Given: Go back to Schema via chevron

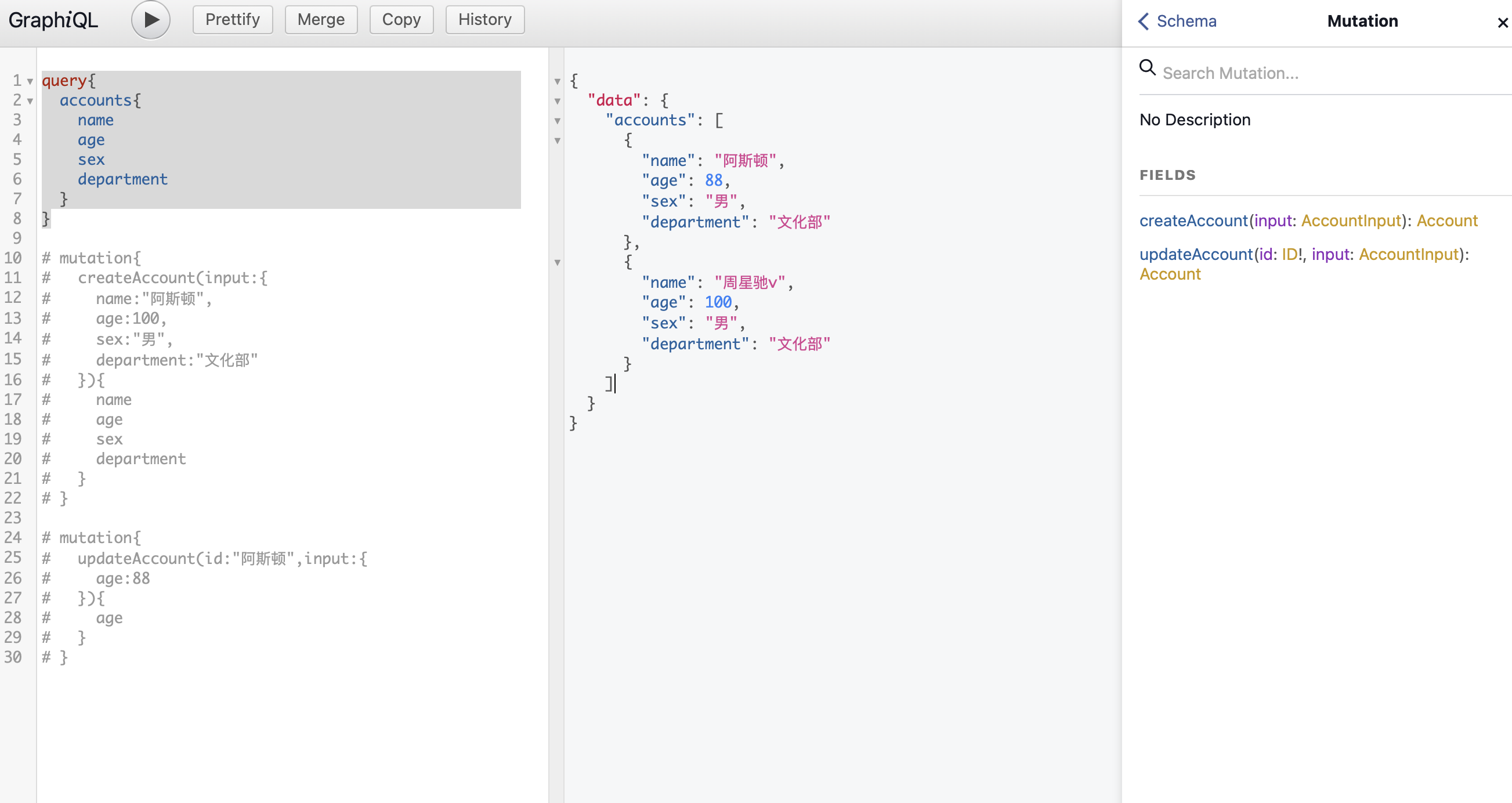Looking at the screenshot, I should point(1144,21).
